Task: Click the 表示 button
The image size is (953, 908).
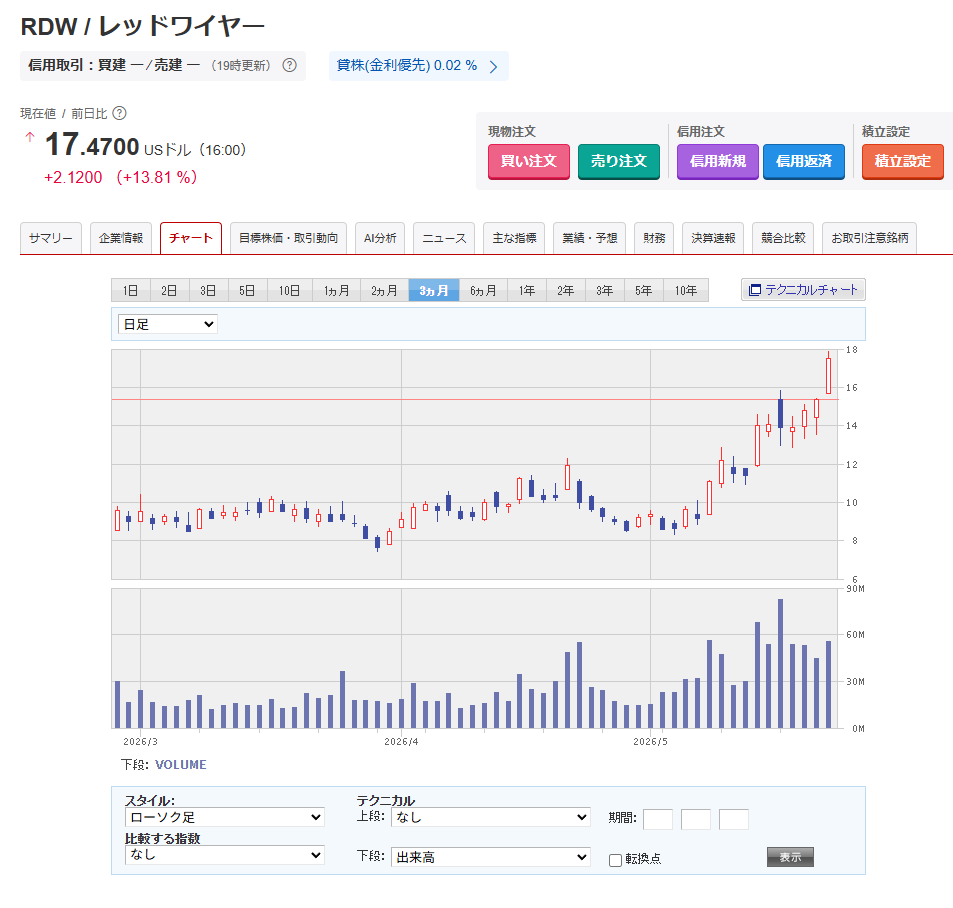Action: pyautogui.click(x=790, y=857)
